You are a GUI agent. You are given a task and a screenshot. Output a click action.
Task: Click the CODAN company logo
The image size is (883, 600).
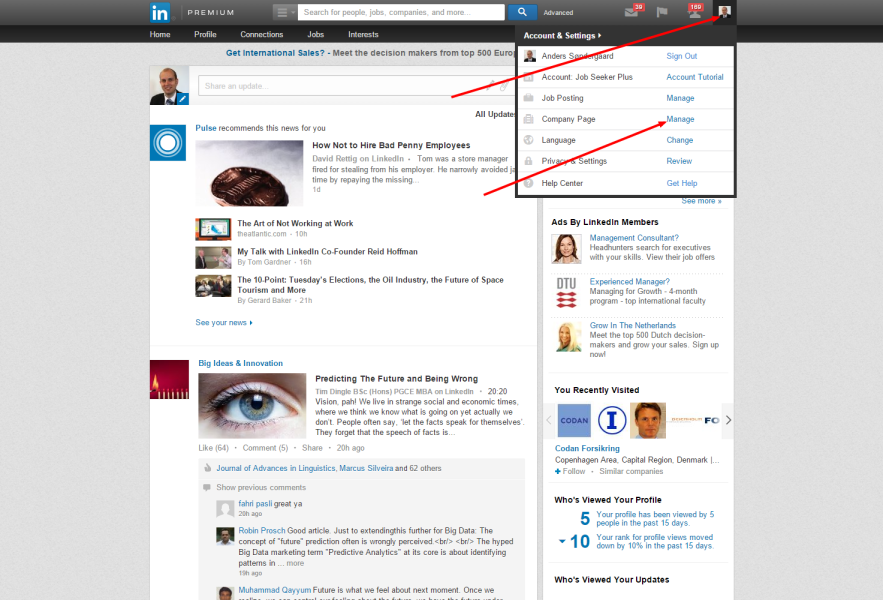[x=574, y=420]
